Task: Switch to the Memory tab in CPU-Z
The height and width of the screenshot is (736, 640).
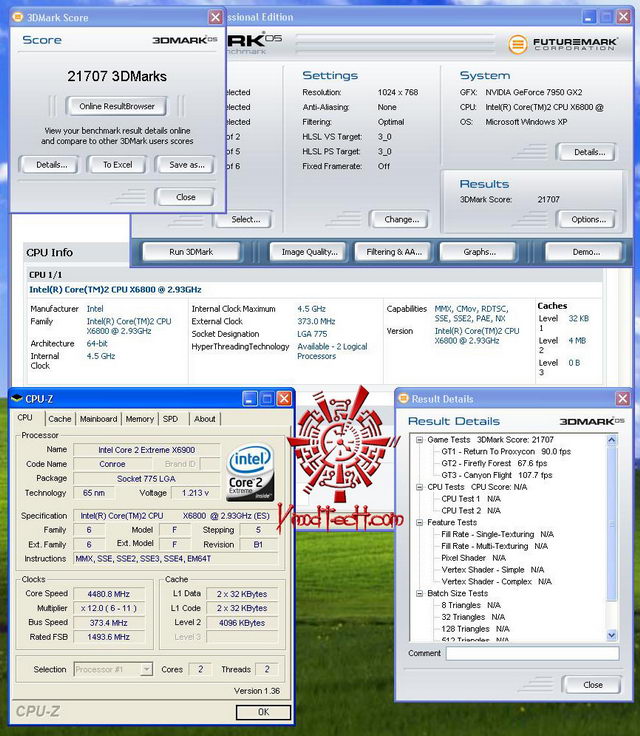Action: (139, 419)
